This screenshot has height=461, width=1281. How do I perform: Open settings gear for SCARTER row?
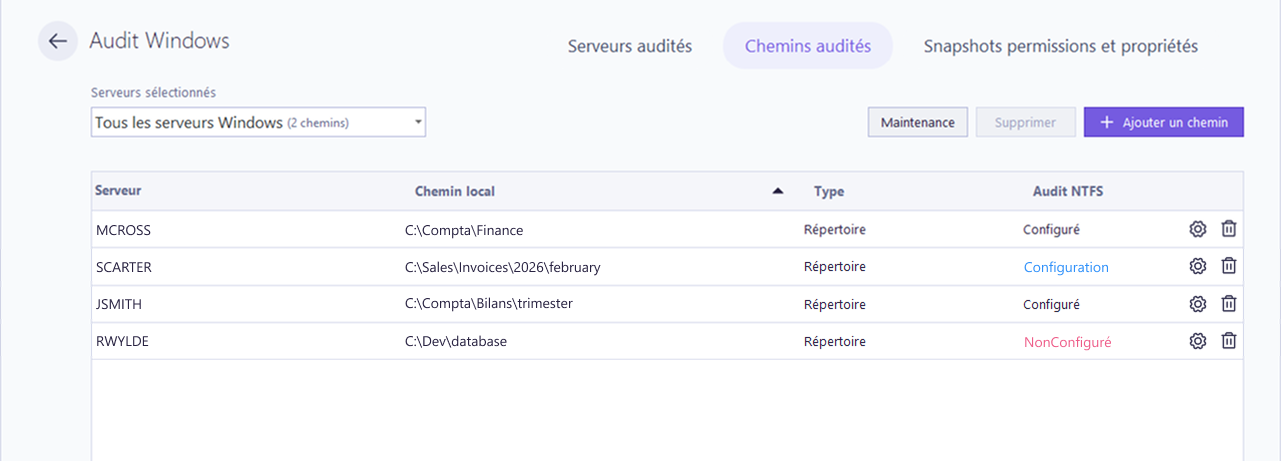(1197, 266)
